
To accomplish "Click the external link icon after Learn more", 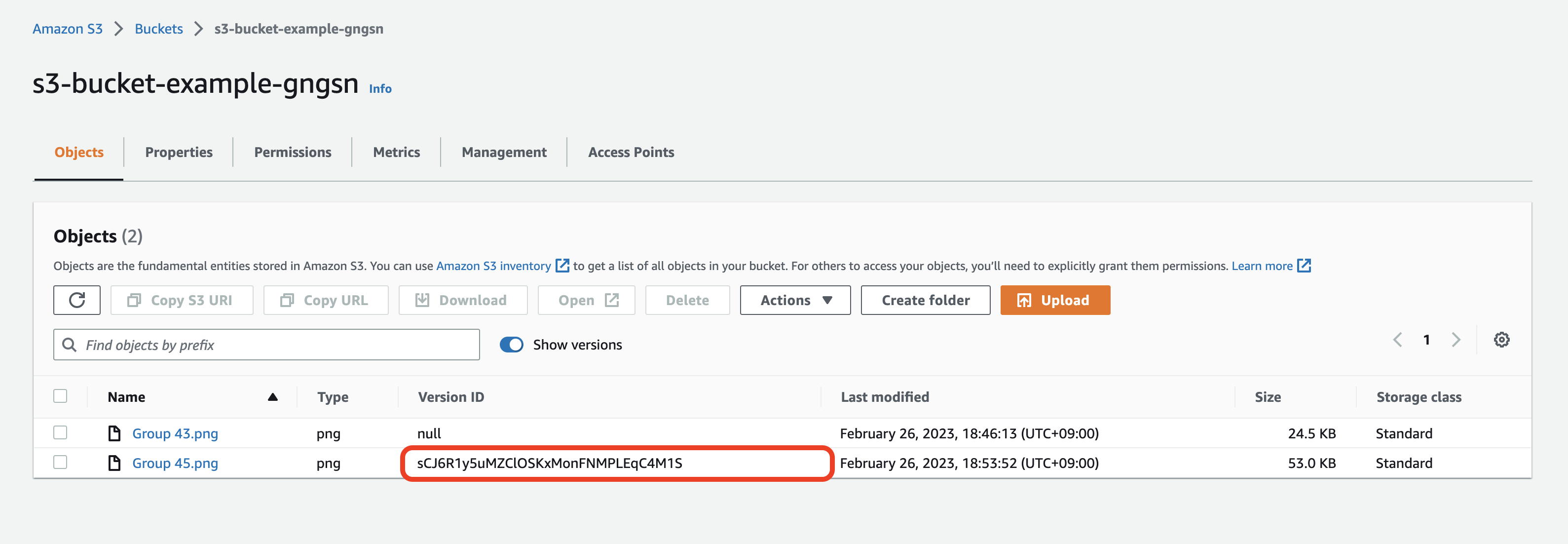I will point(1304,266).
